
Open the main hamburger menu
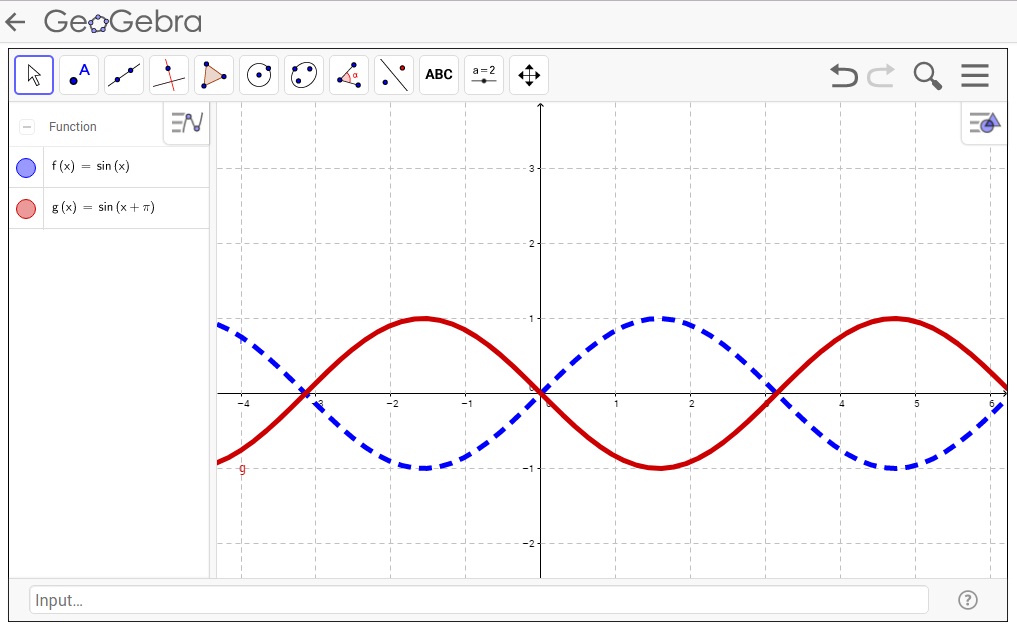(975, 75)
